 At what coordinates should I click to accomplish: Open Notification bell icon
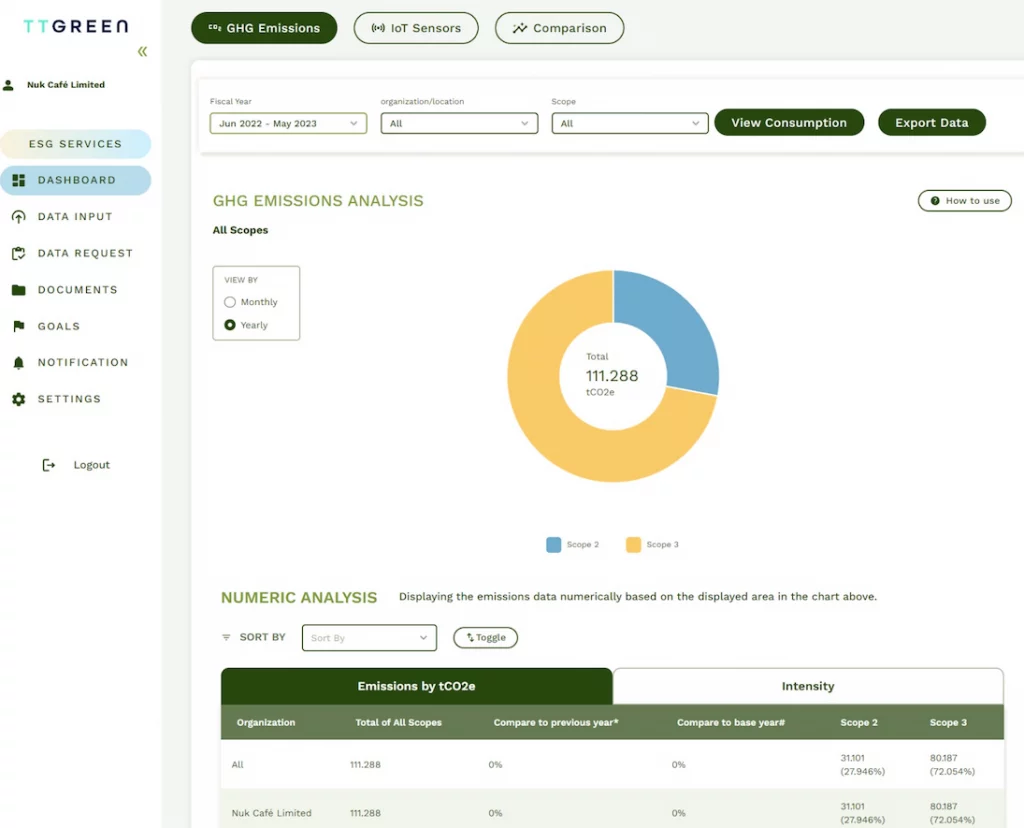[x=18, y=363]
